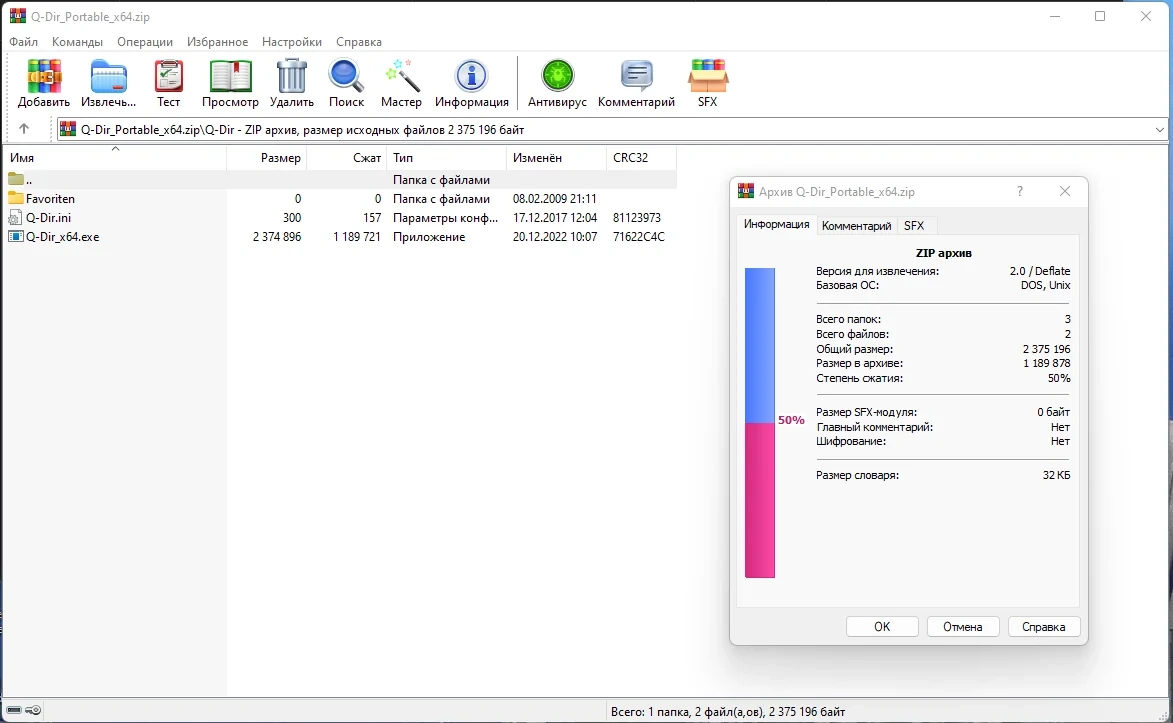Click the Справка button in dialog

coord(1044,626)
